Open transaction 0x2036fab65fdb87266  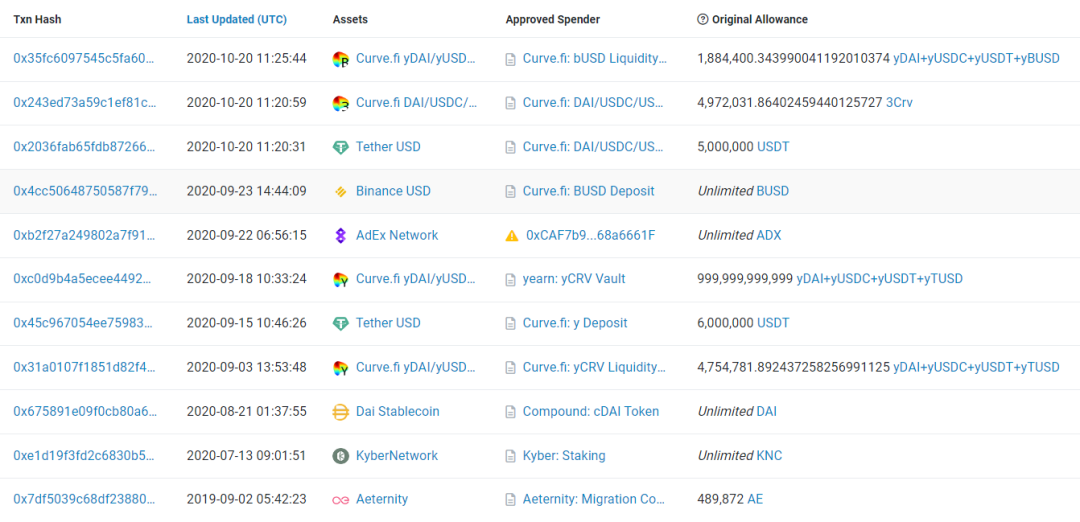pyautogui.click(x=85, y=147)
